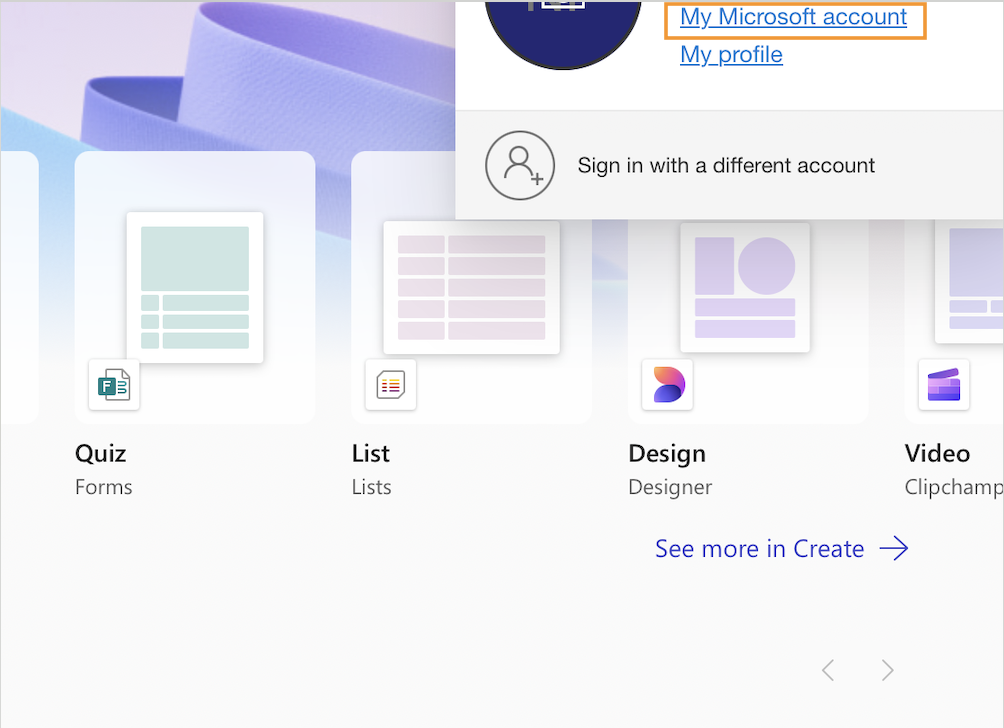Click the Design card title
This screenshot has width=1004, height=728.
(667, 454)
